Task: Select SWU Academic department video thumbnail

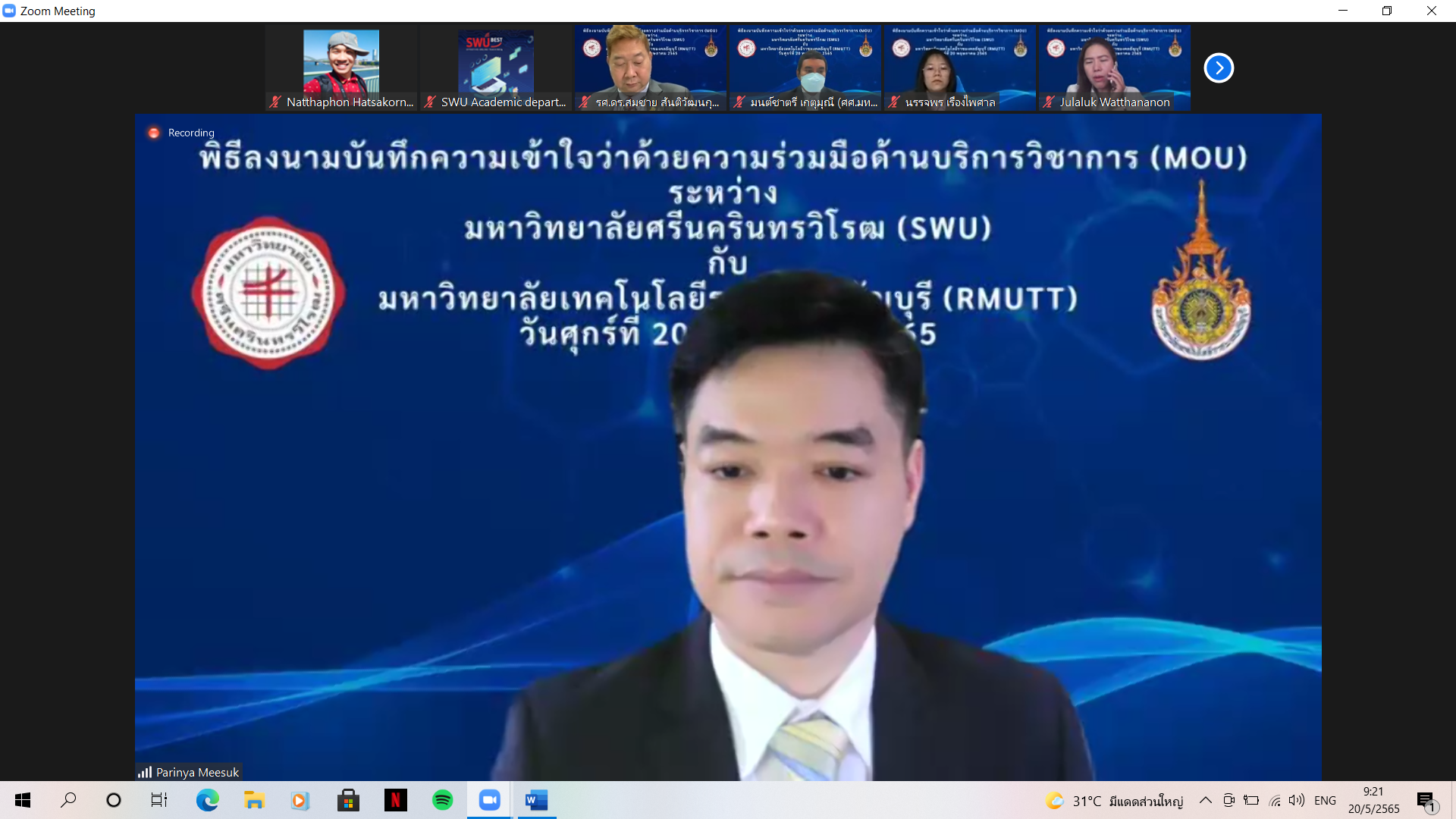Action: click(496, 68)
